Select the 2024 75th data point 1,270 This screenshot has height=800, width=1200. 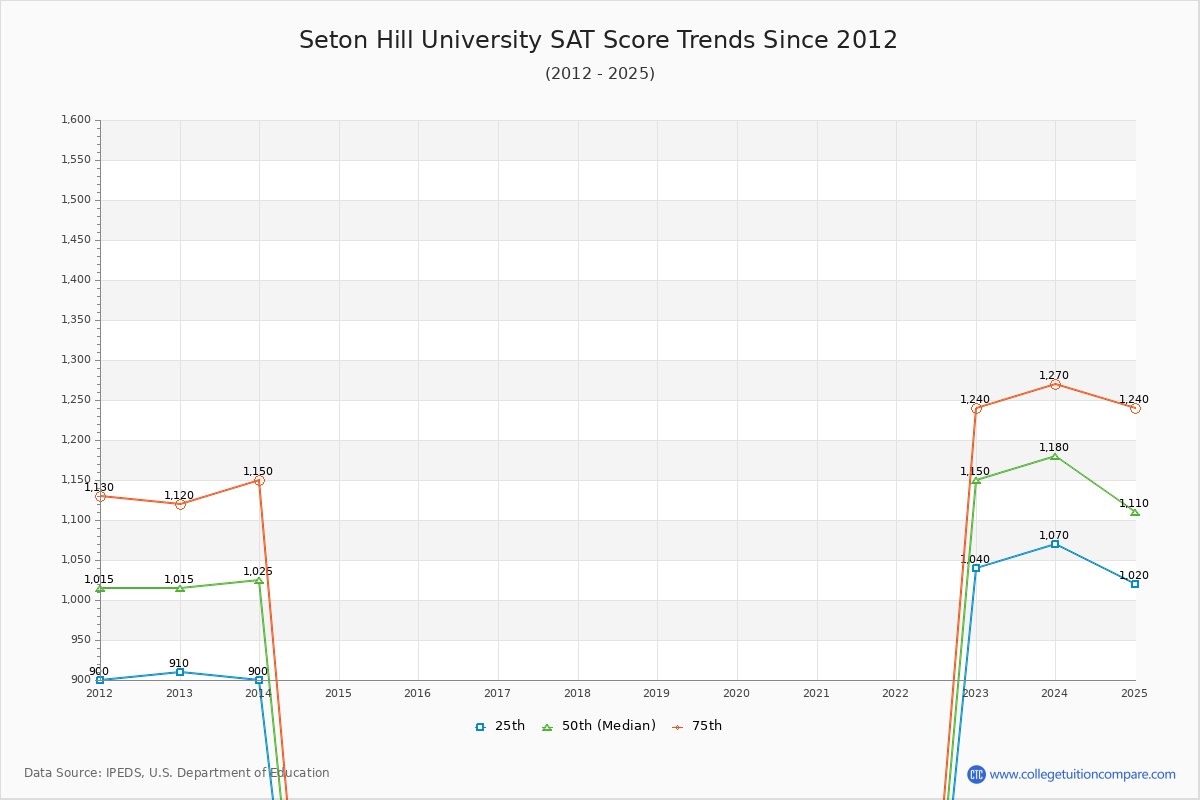click(1055, 384)
